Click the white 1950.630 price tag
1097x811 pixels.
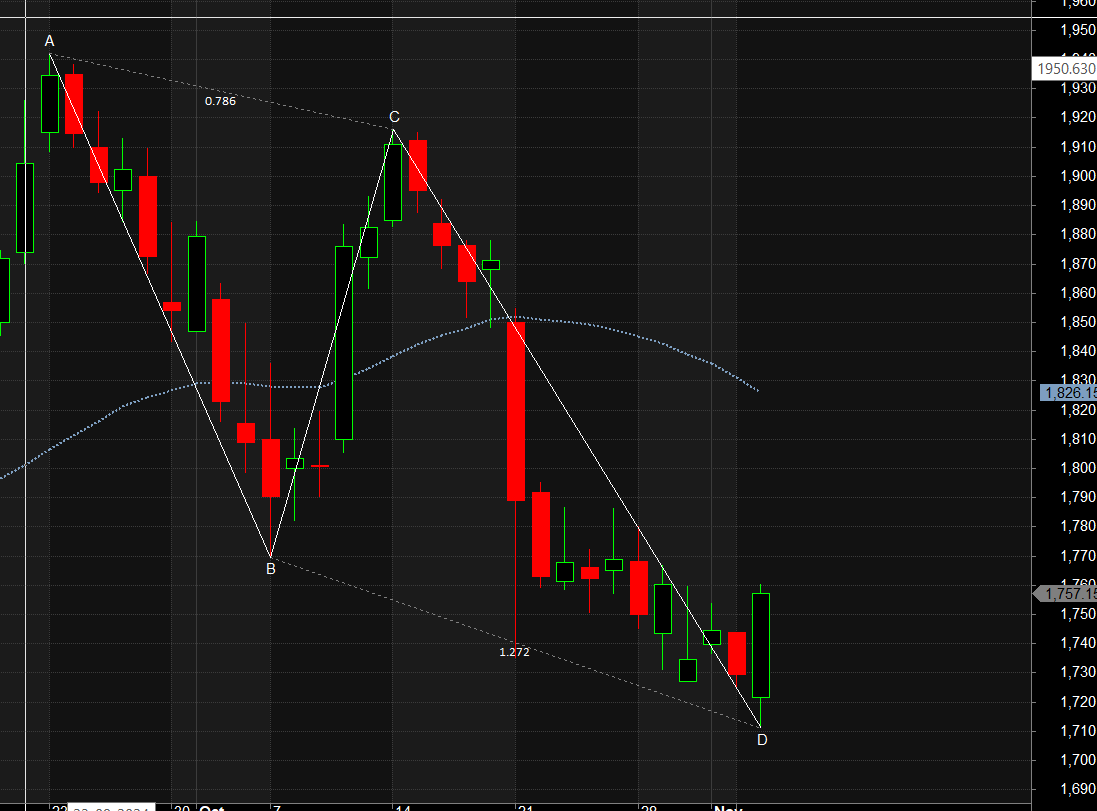click(x=1063, y=69)
